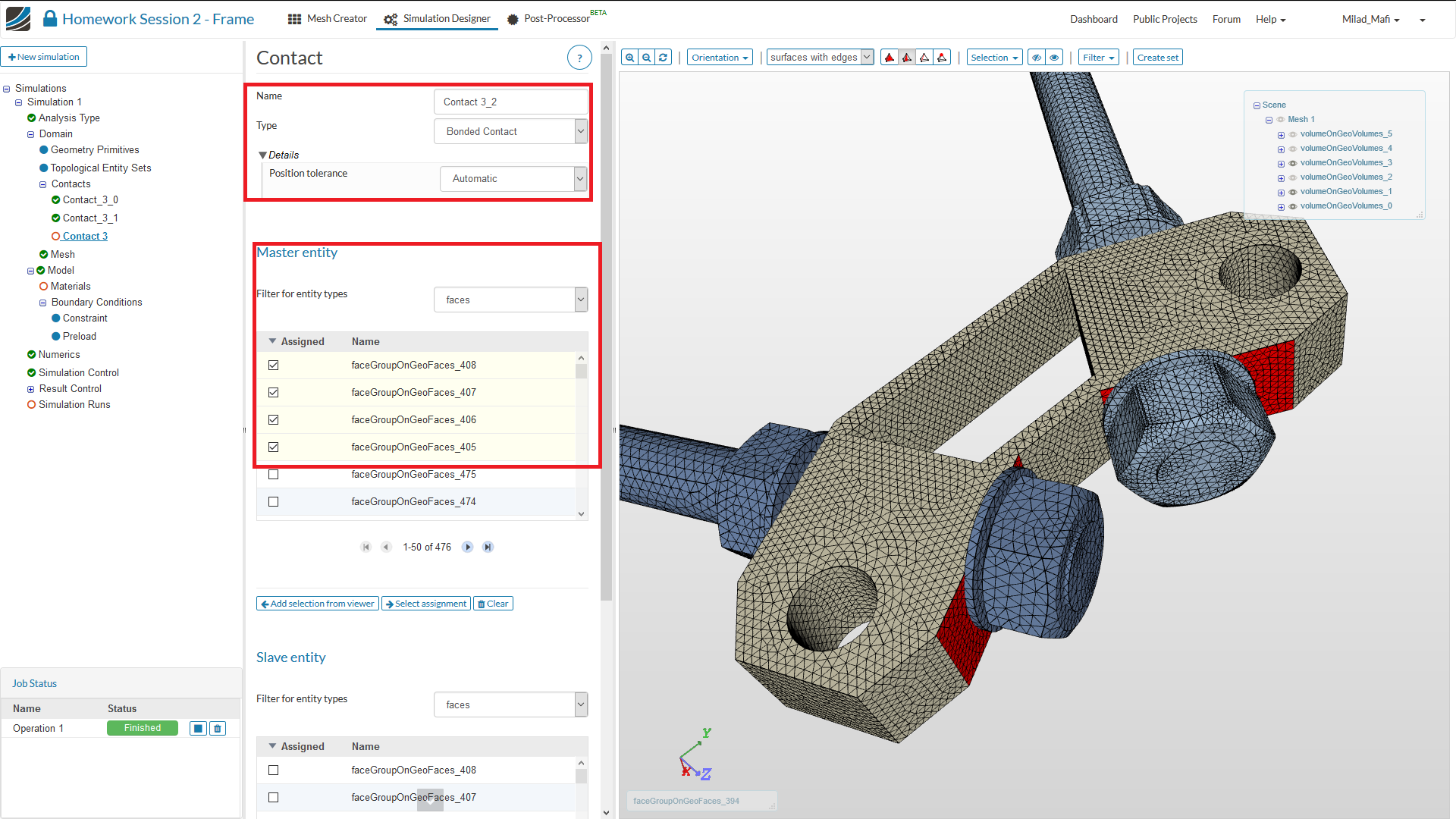Click the zoom out viewer icon
Viewport: 1456px width, 819px height.
pyautogui.click(x=646, y=58)
